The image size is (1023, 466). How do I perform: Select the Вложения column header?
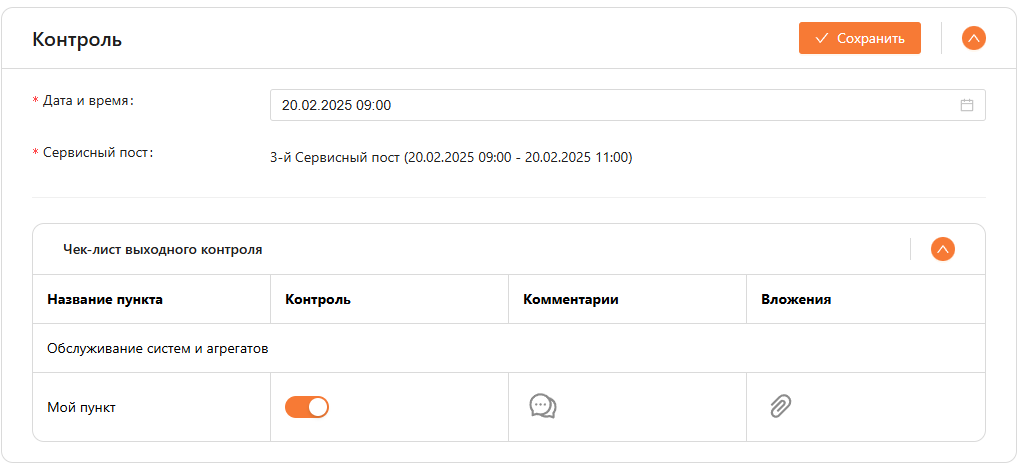(796, 299)
